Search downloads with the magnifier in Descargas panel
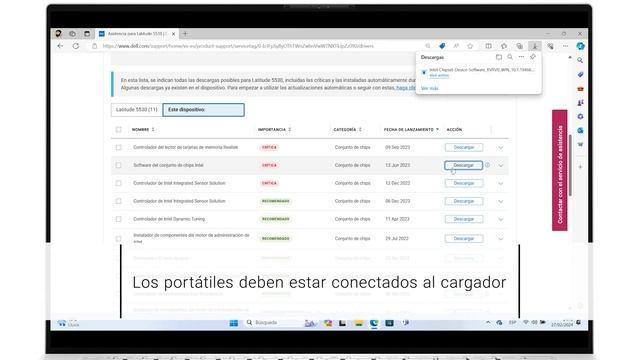The height and width of the screenshot is (360, 640). (x=510, y=57)
